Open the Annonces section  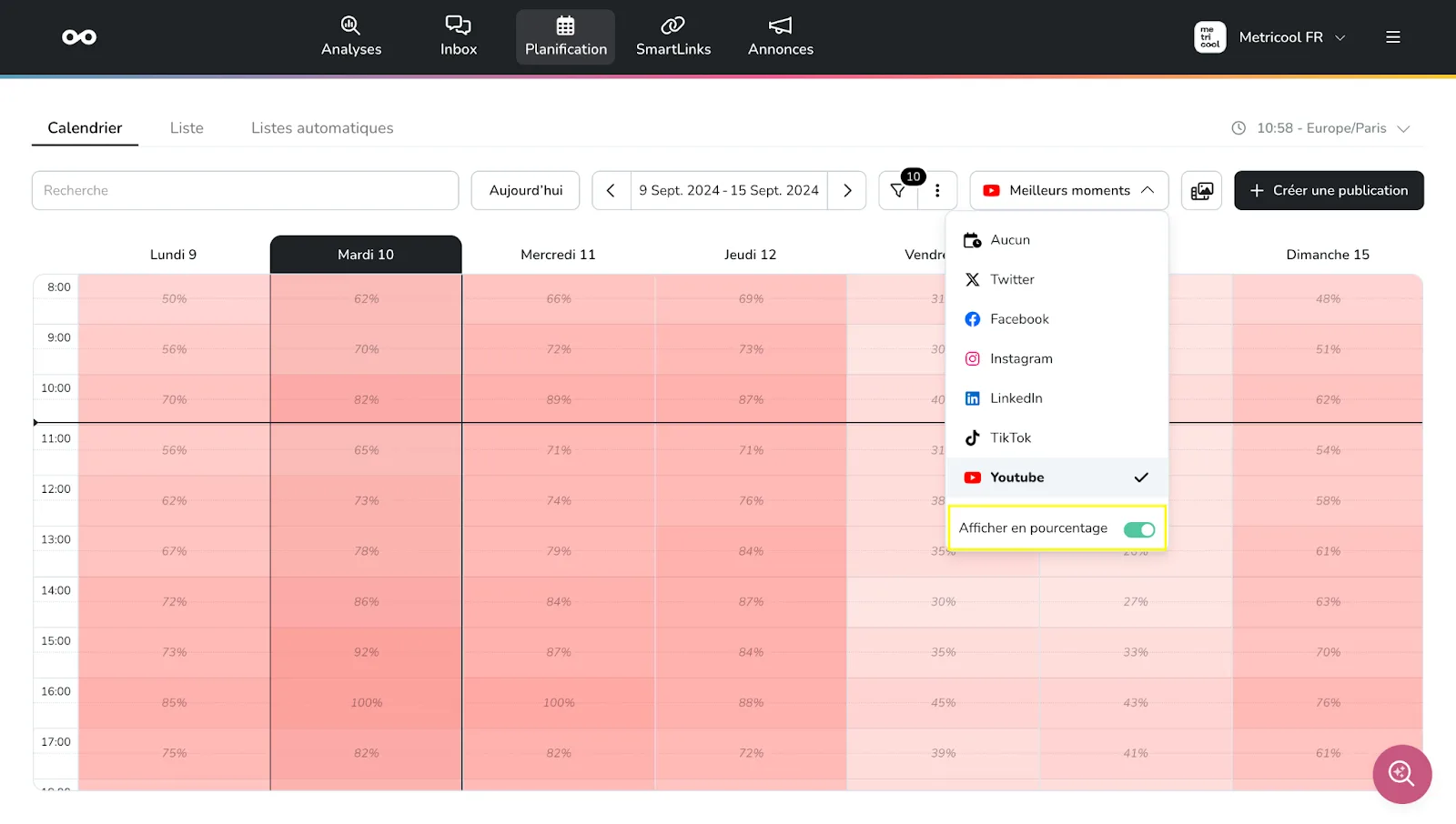(780, 37)
